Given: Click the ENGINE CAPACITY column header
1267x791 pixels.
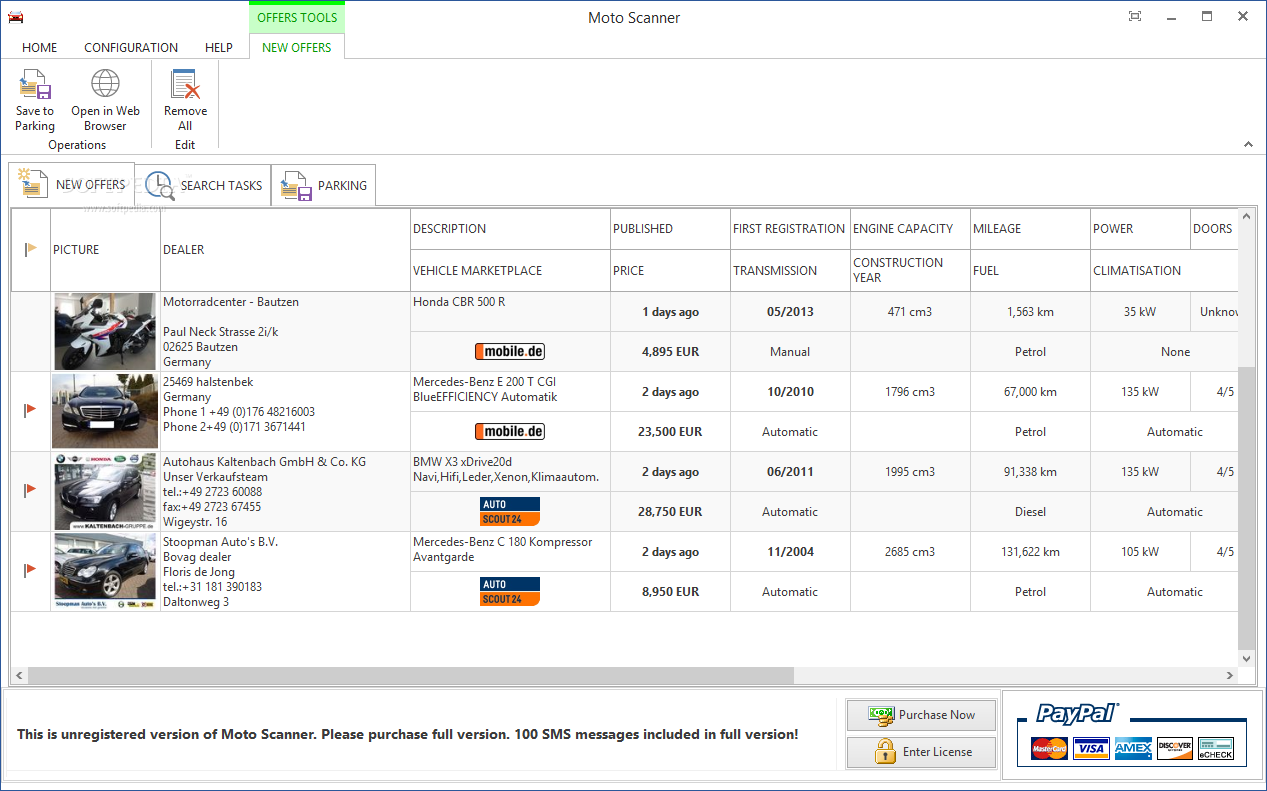Looking at the screenshot, I should point(910,229).
